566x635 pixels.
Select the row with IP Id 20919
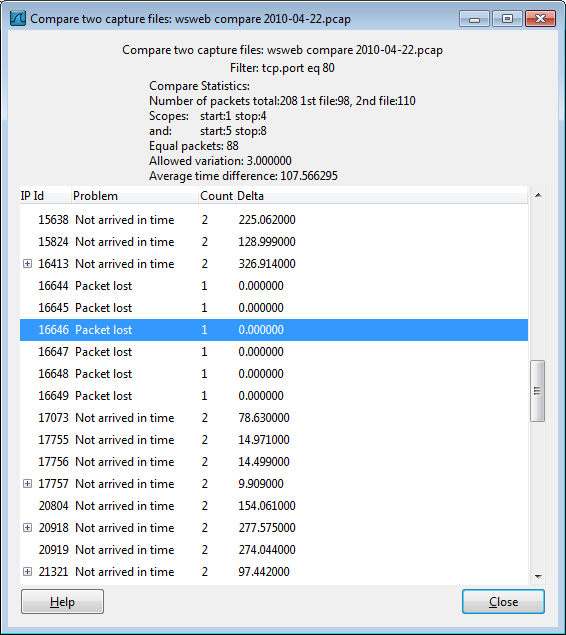tap(274, 550)
